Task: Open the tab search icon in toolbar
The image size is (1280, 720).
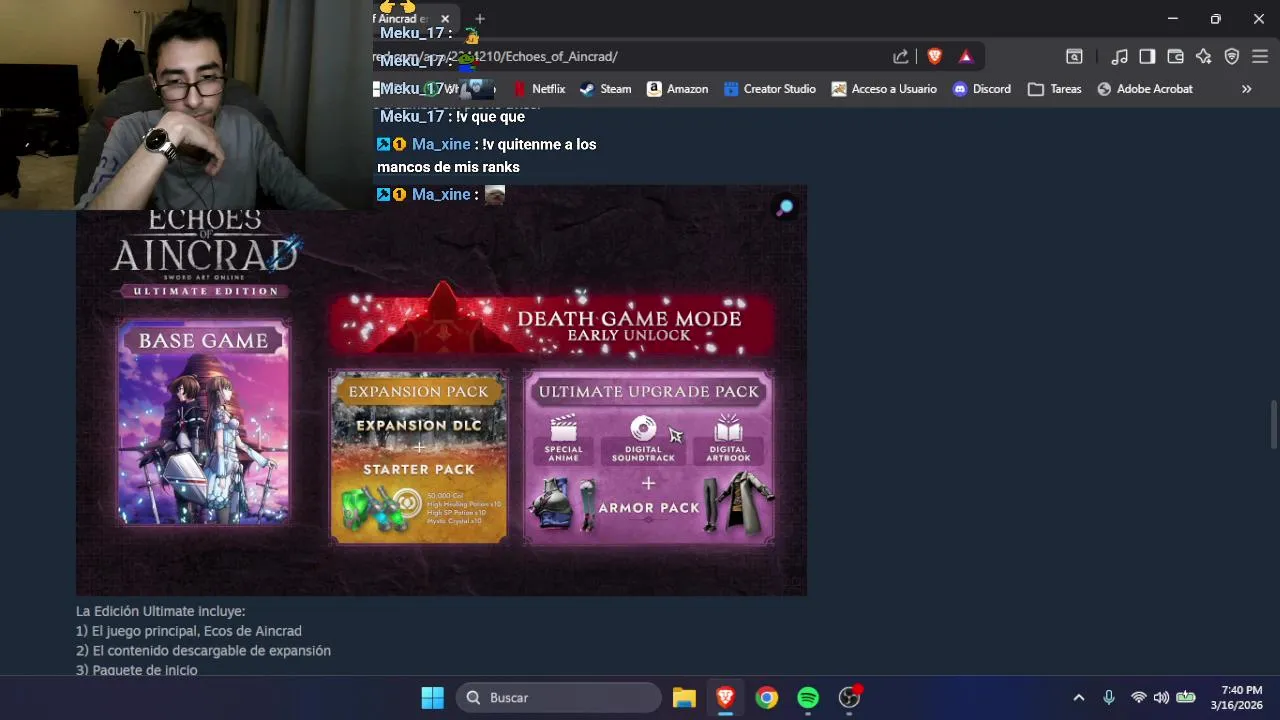Action: [1074, 57]
